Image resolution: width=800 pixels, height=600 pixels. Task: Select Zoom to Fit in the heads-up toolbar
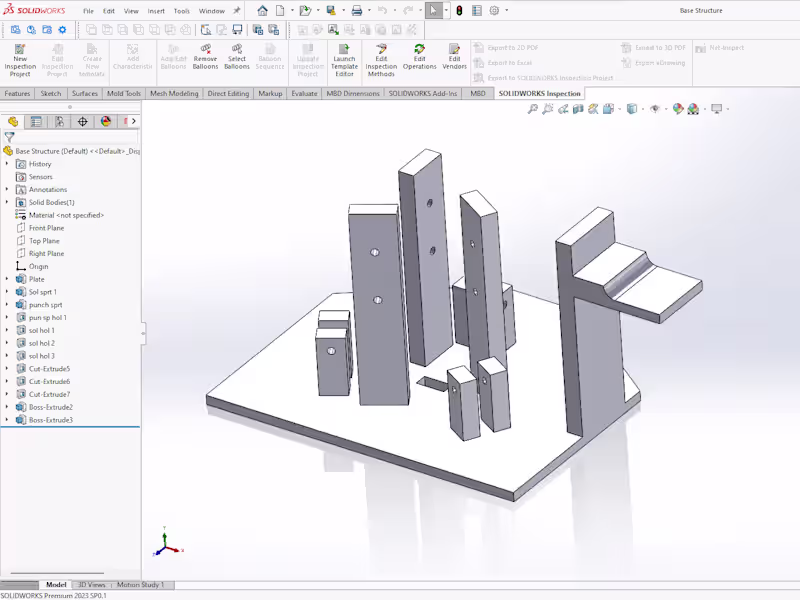[x=532, y=110]
